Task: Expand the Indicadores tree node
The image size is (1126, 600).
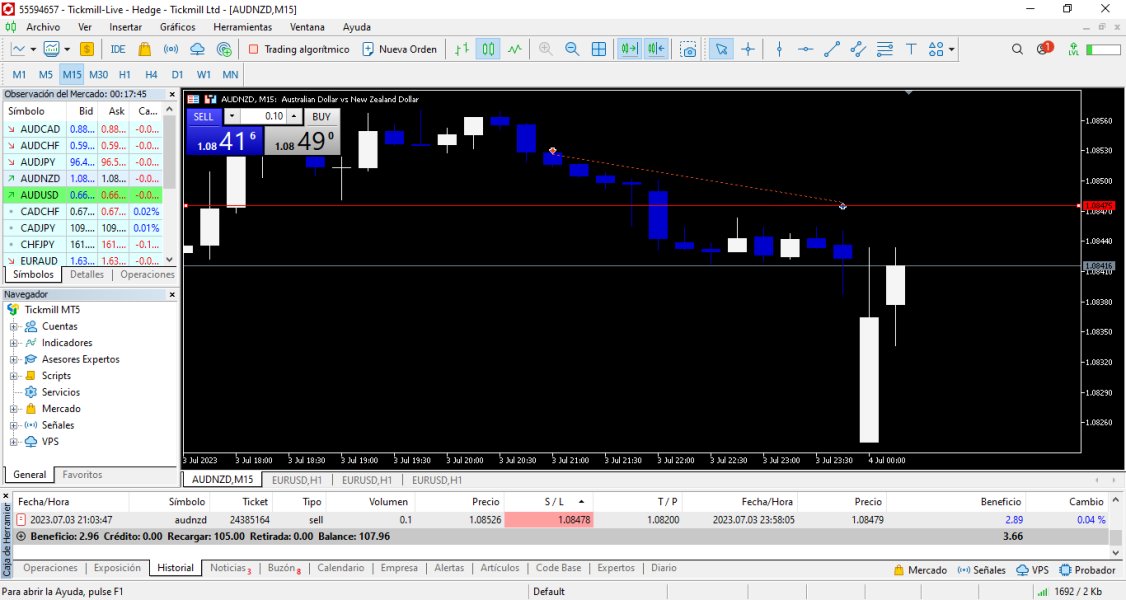Action: (x=14, y=343)
